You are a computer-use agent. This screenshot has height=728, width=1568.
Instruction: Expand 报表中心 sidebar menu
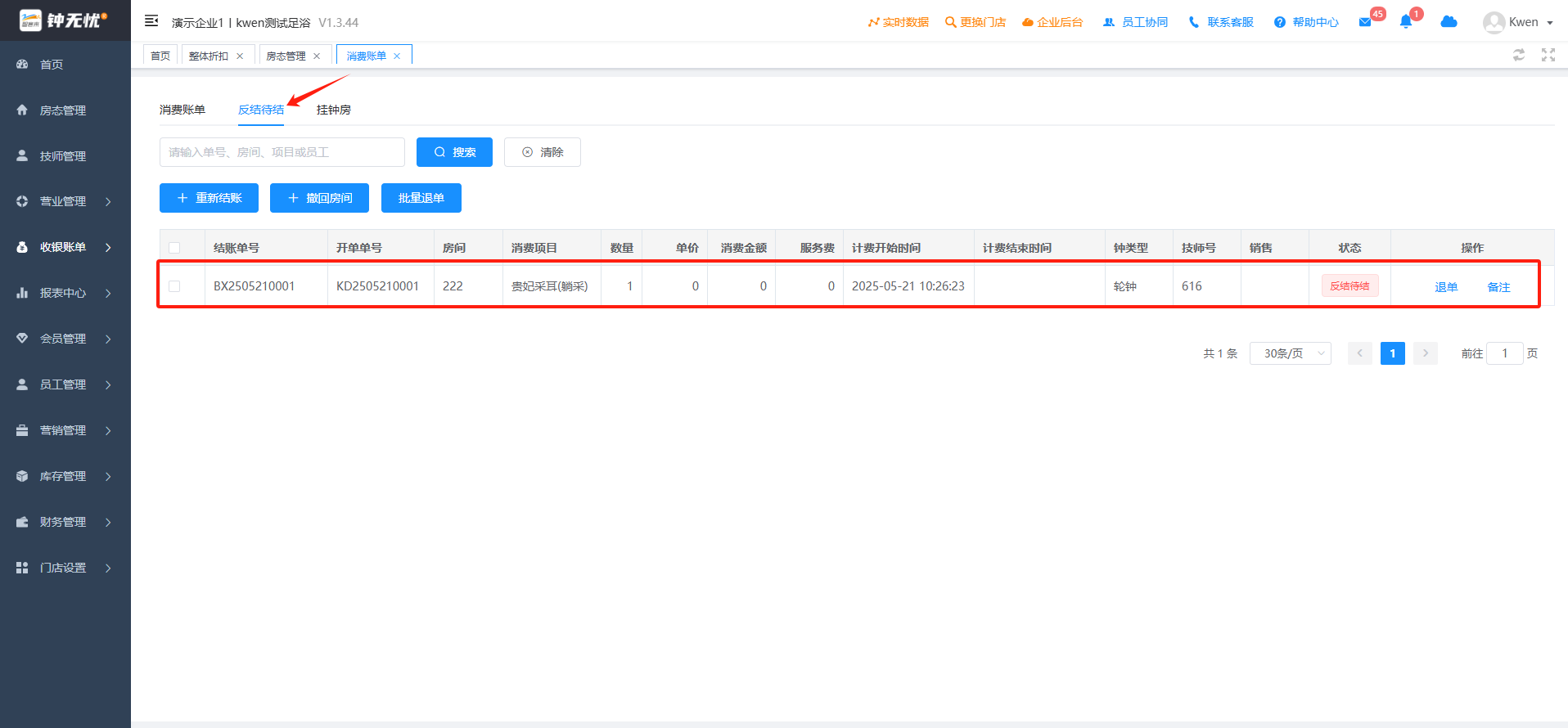point(65,293)
